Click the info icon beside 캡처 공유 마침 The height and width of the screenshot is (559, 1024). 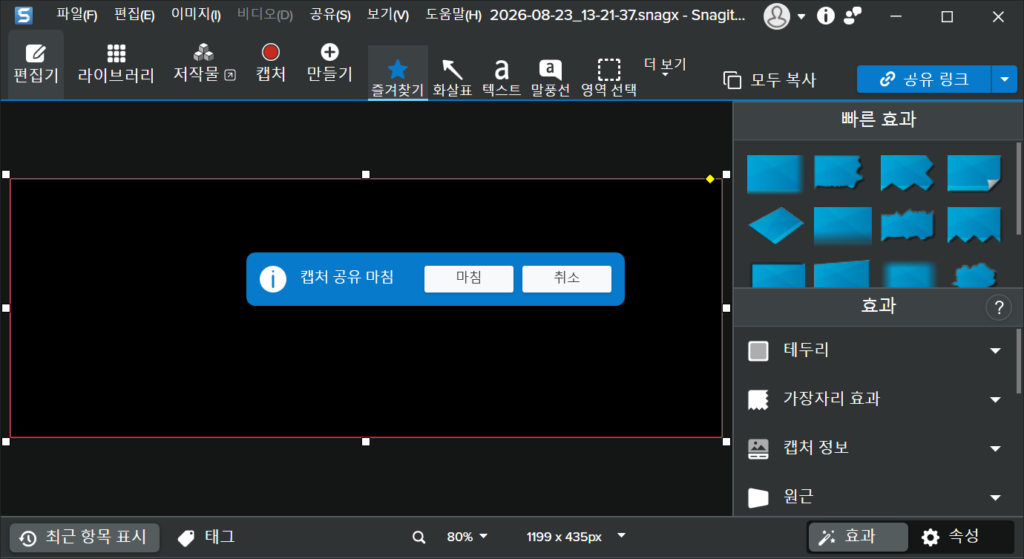click(273, 279)
